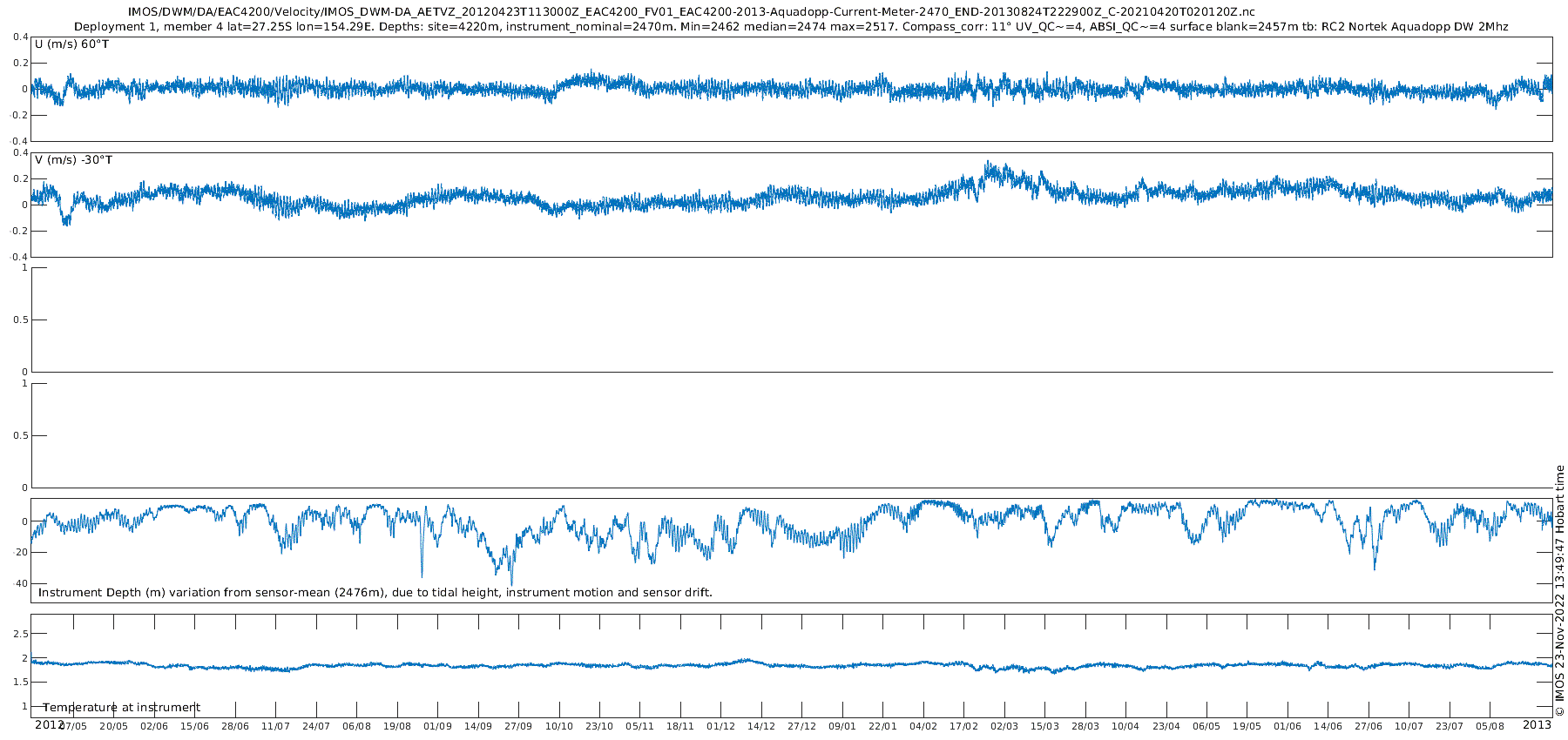
Task: Select the '10/07' date tick label
Action: [1409, 726]
